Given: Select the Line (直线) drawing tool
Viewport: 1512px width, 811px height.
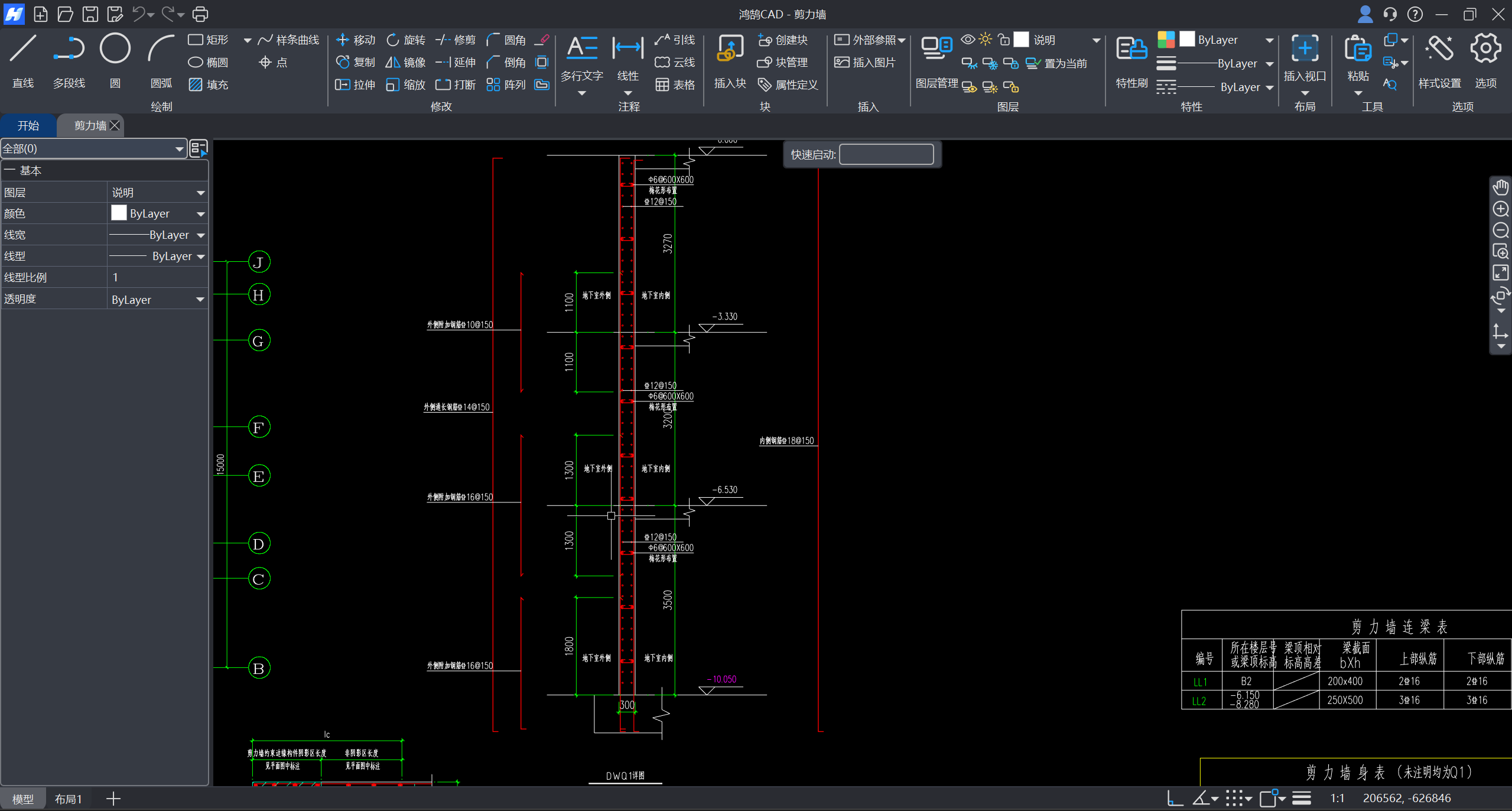Looking at the screenshot, I should [23, 49].
